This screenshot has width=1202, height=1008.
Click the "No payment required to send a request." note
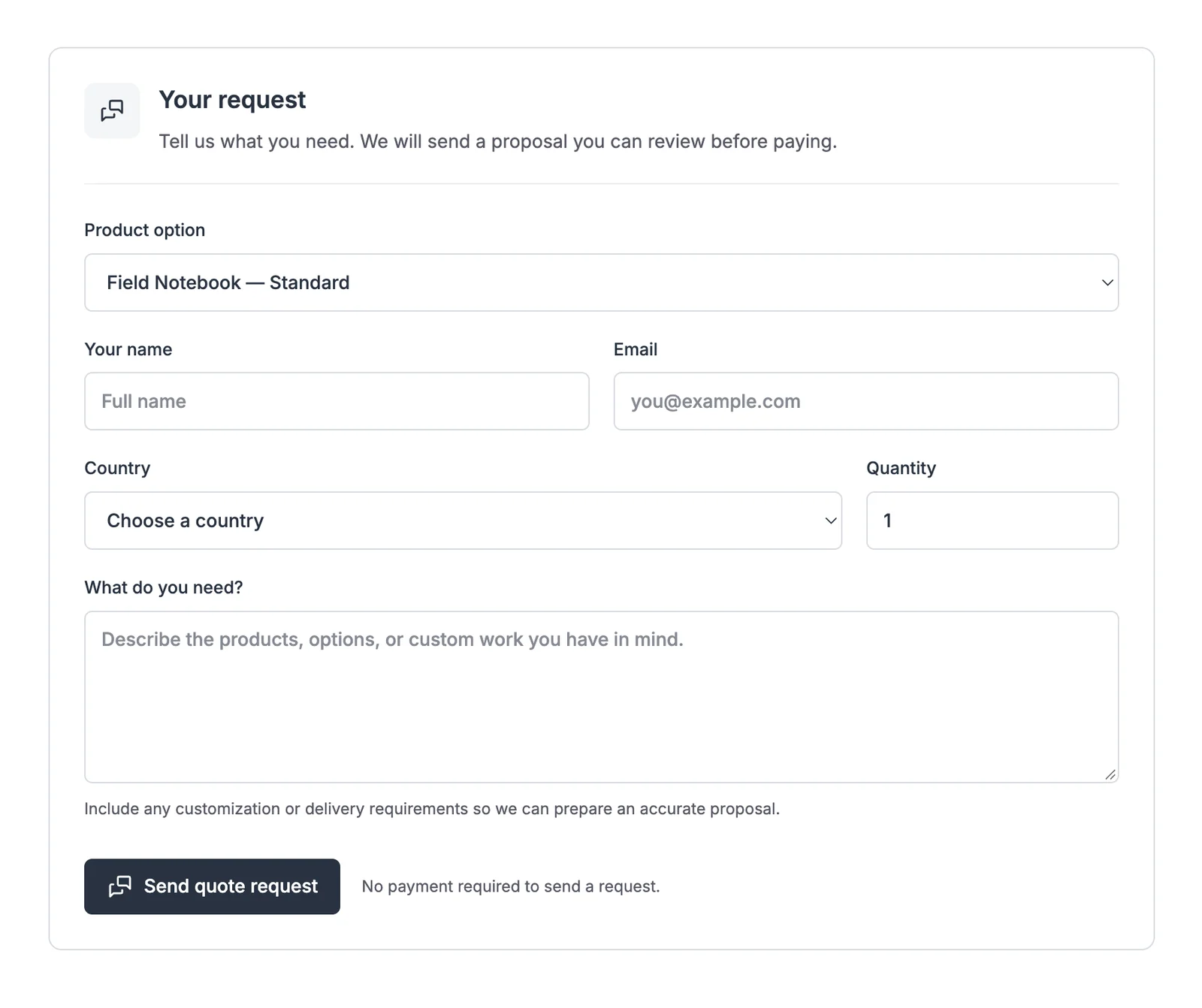(511, 886)
